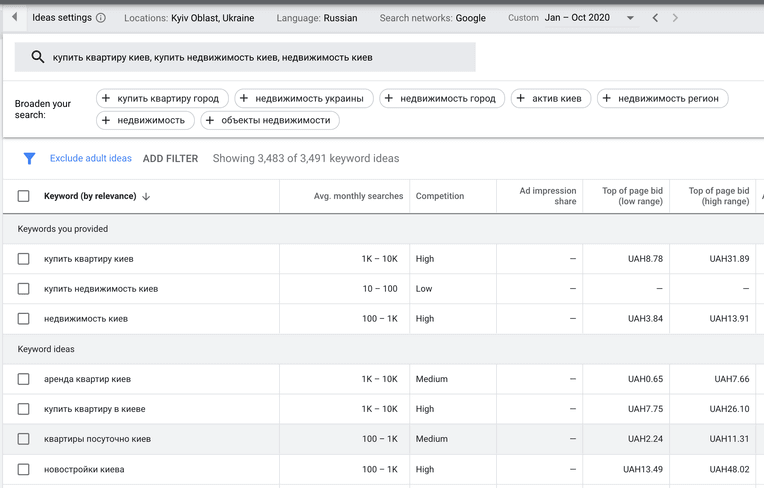The height and width of the screenshot is (488, 764).
Task: Click the 'Keyword ideas' section header
Action: [46, 349]
